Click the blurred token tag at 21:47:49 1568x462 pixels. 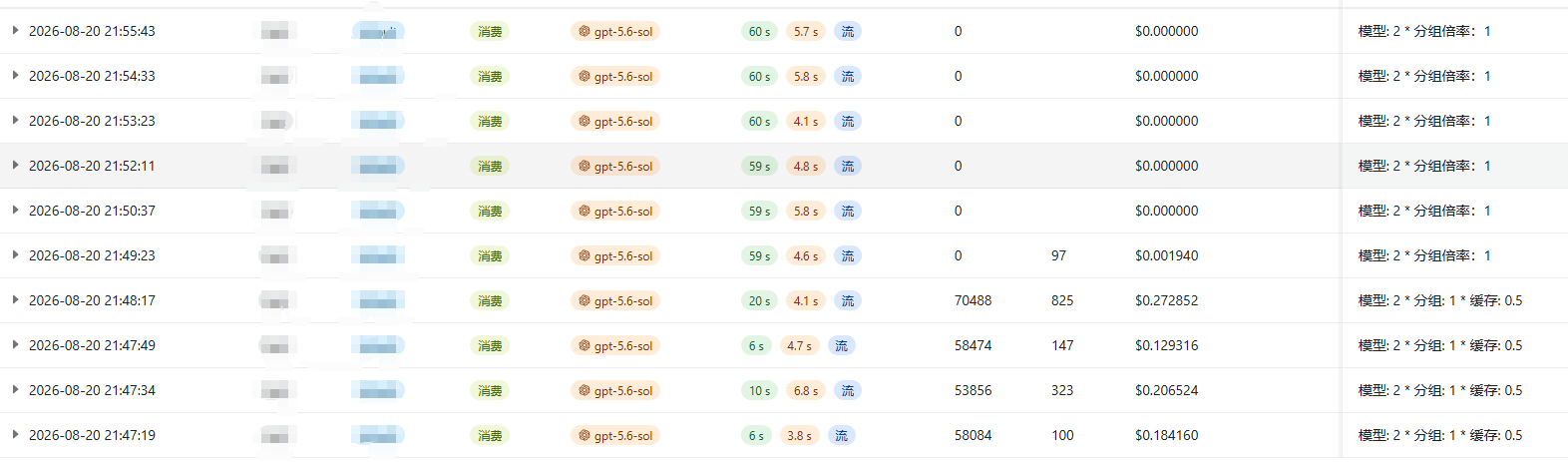click(378, 345)
